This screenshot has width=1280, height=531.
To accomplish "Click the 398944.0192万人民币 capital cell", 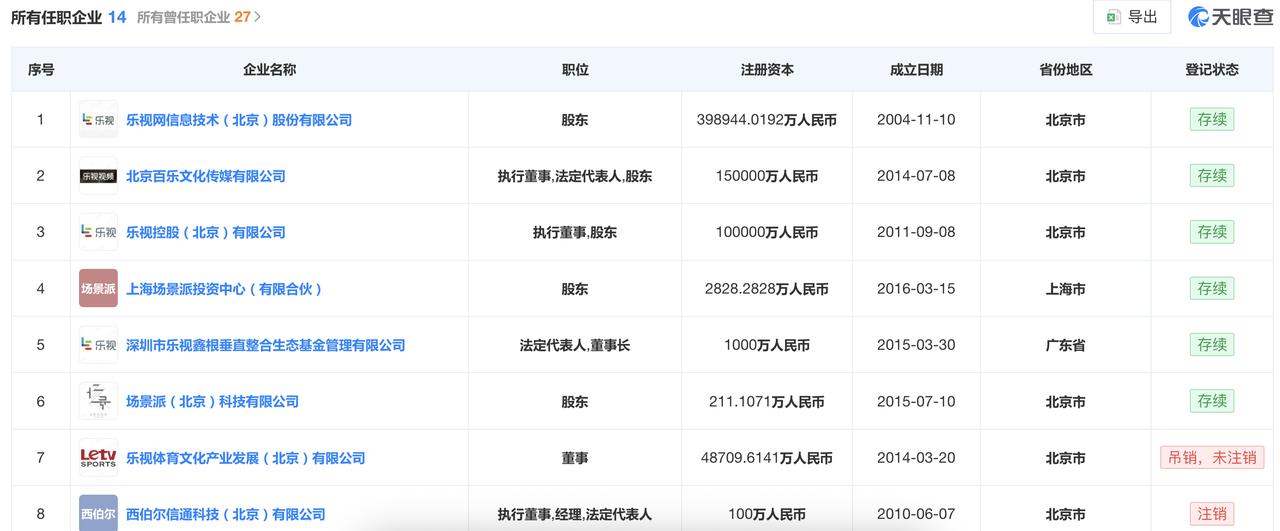I will (767, 120).
